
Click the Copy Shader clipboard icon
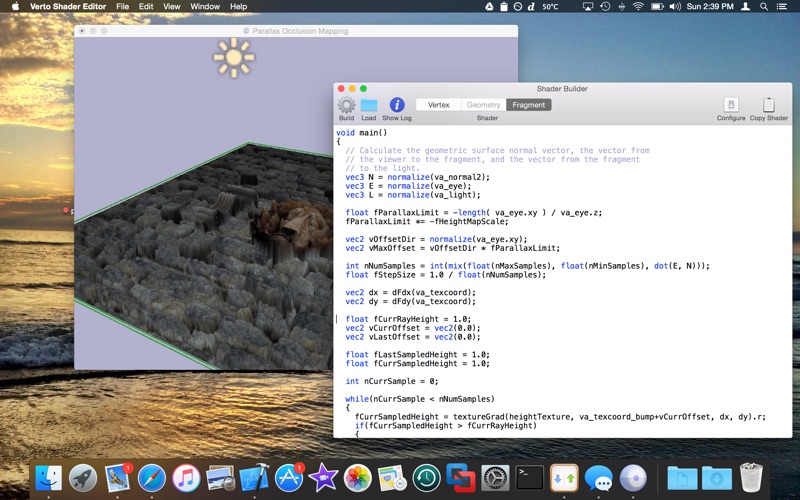[768, 105]
